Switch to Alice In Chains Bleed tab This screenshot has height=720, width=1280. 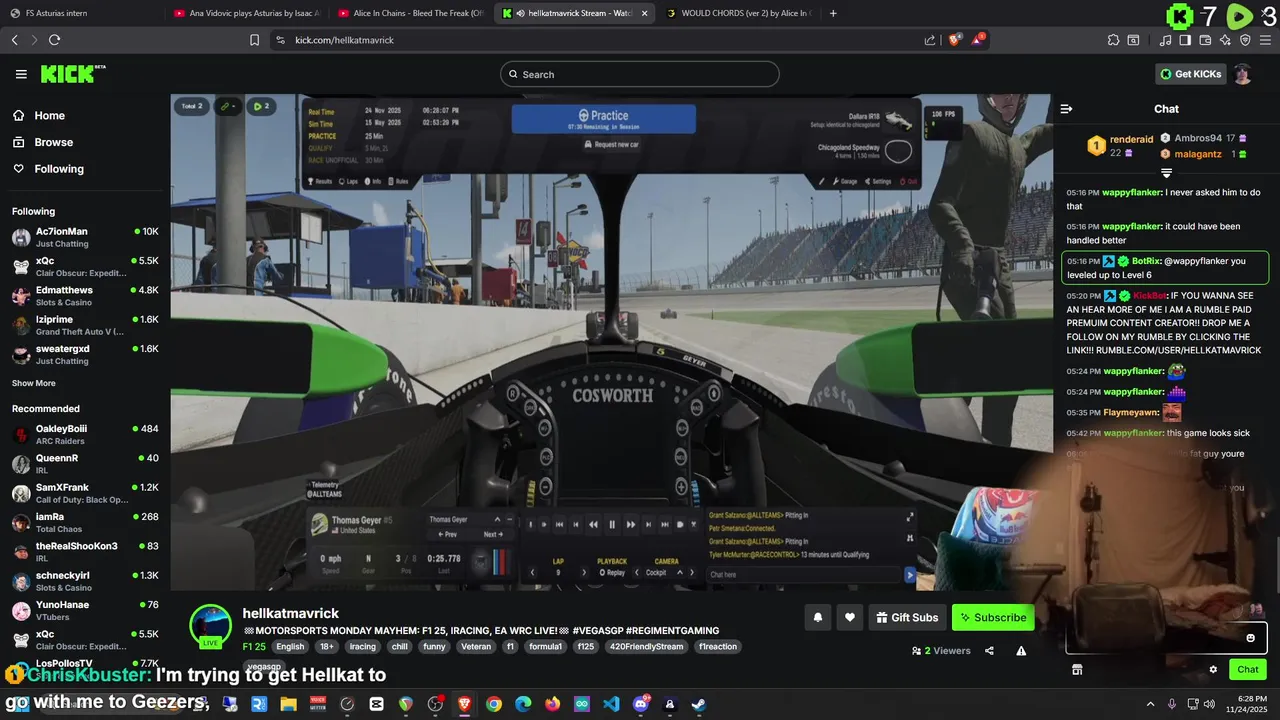click(411, 13)
